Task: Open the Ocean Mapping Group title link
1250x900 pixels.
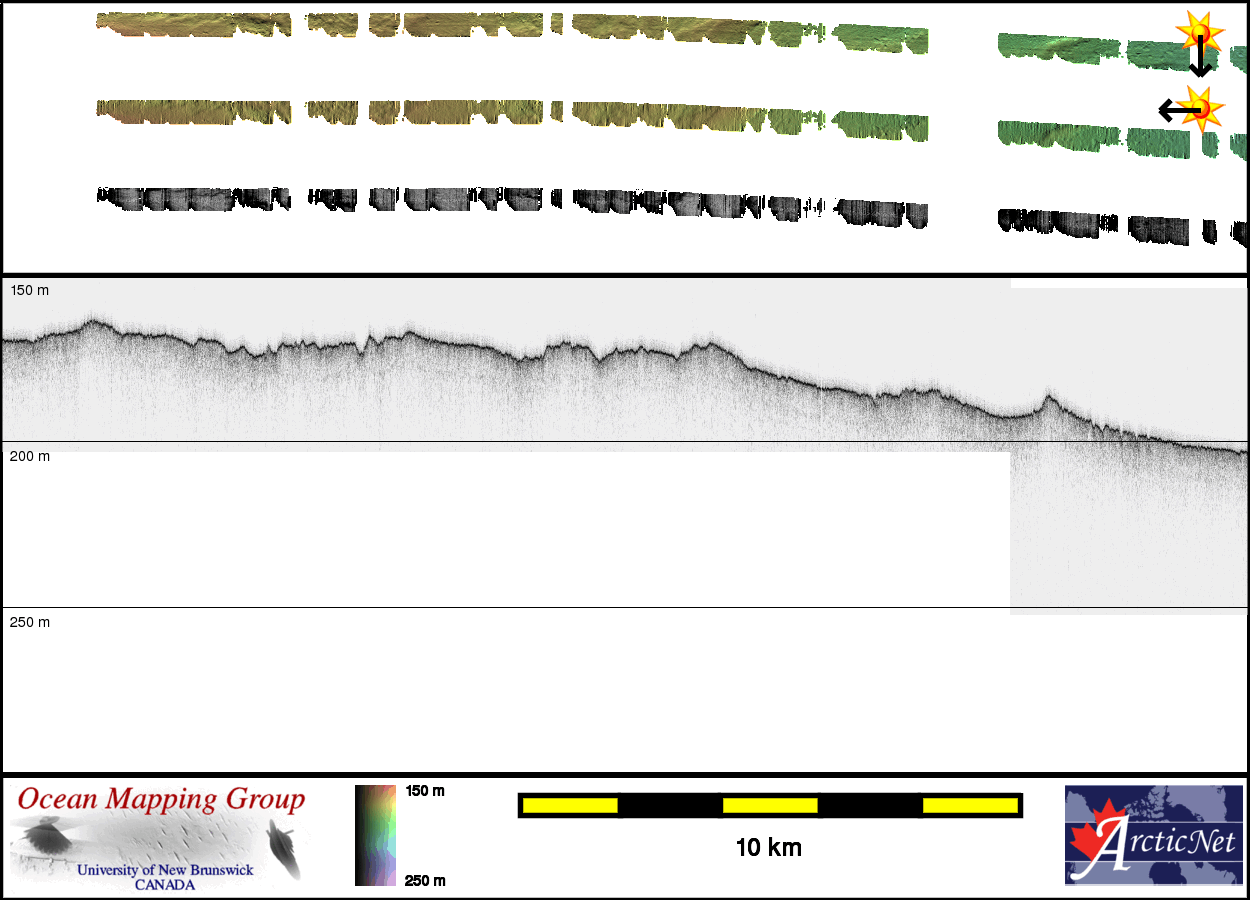Action: coord(161,799)
